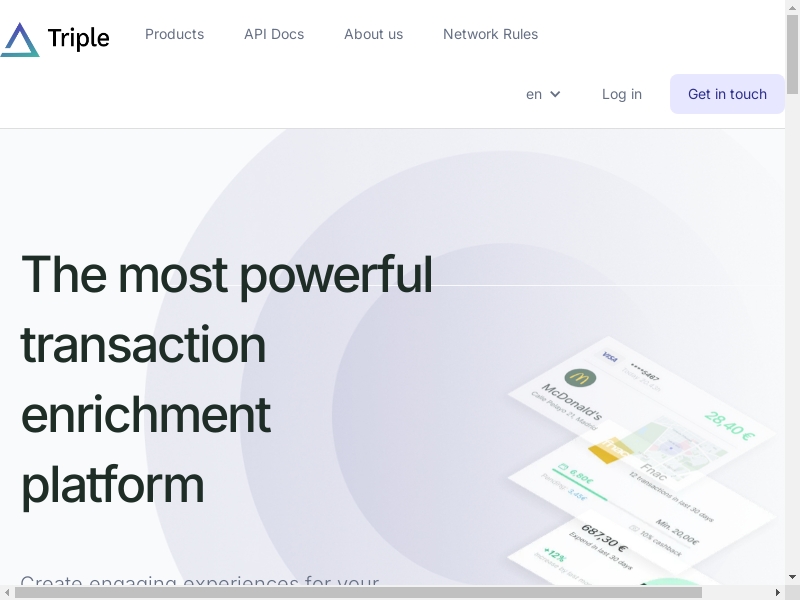Go to API Docs in navigation

tap(274, 34)
